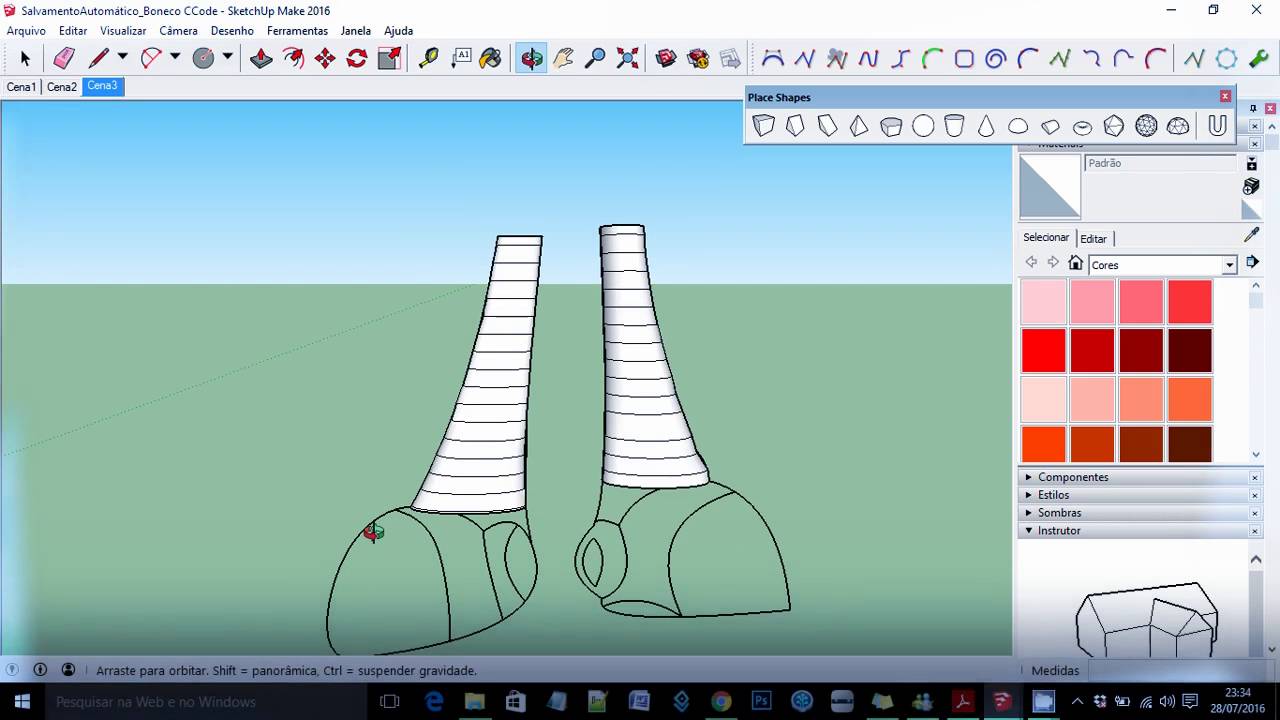Place a cone from Place Shapes
This screenshot has width=1280, height=720.
(x=986, y=126)
